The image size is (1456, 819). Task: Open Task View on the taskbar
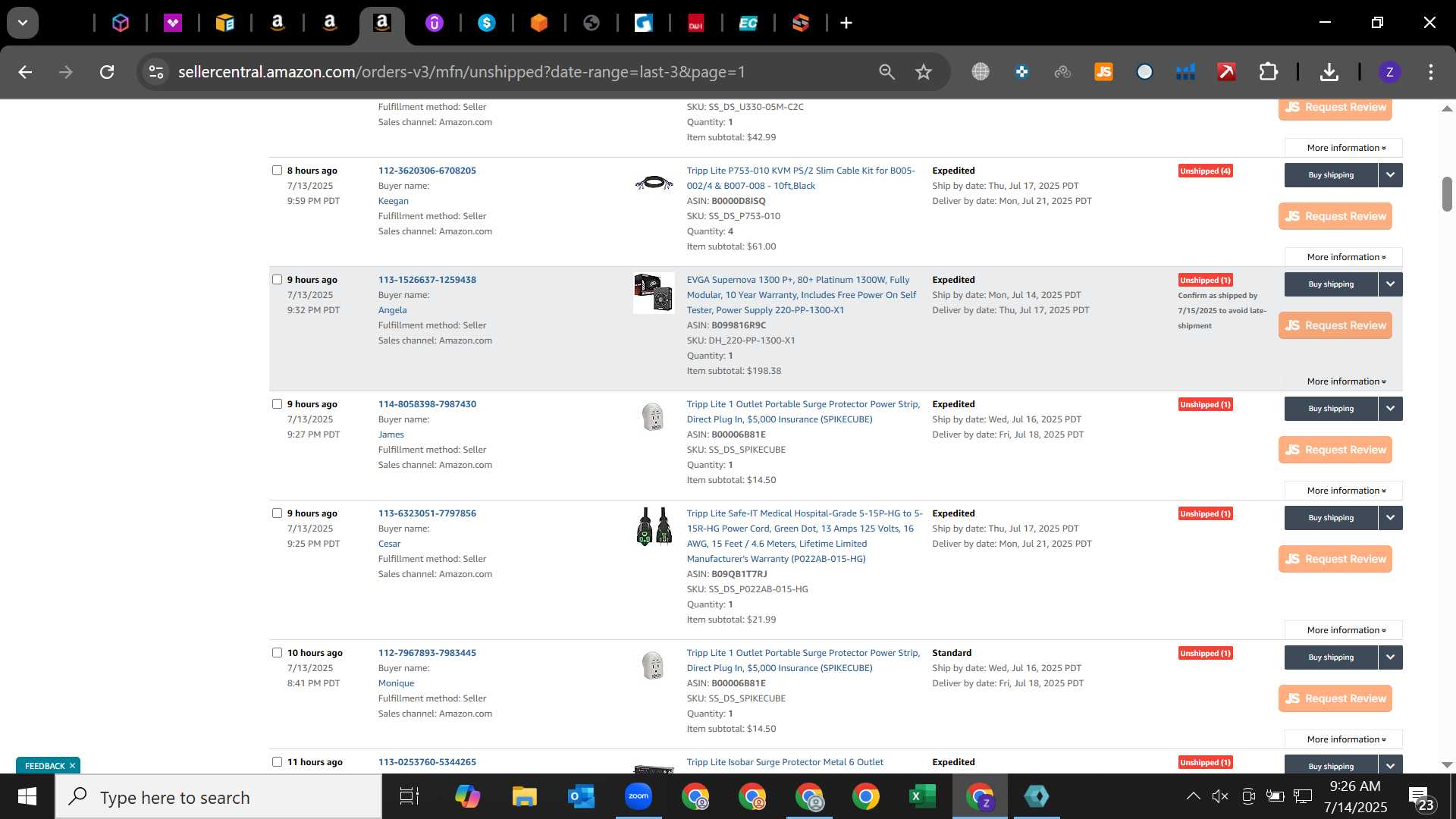click(409, 796)
